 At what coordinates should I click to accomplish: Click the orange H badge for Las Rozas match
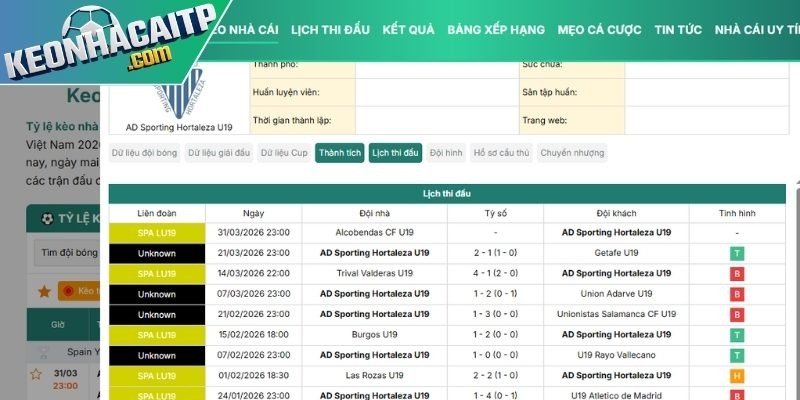(x=737, y=375)
